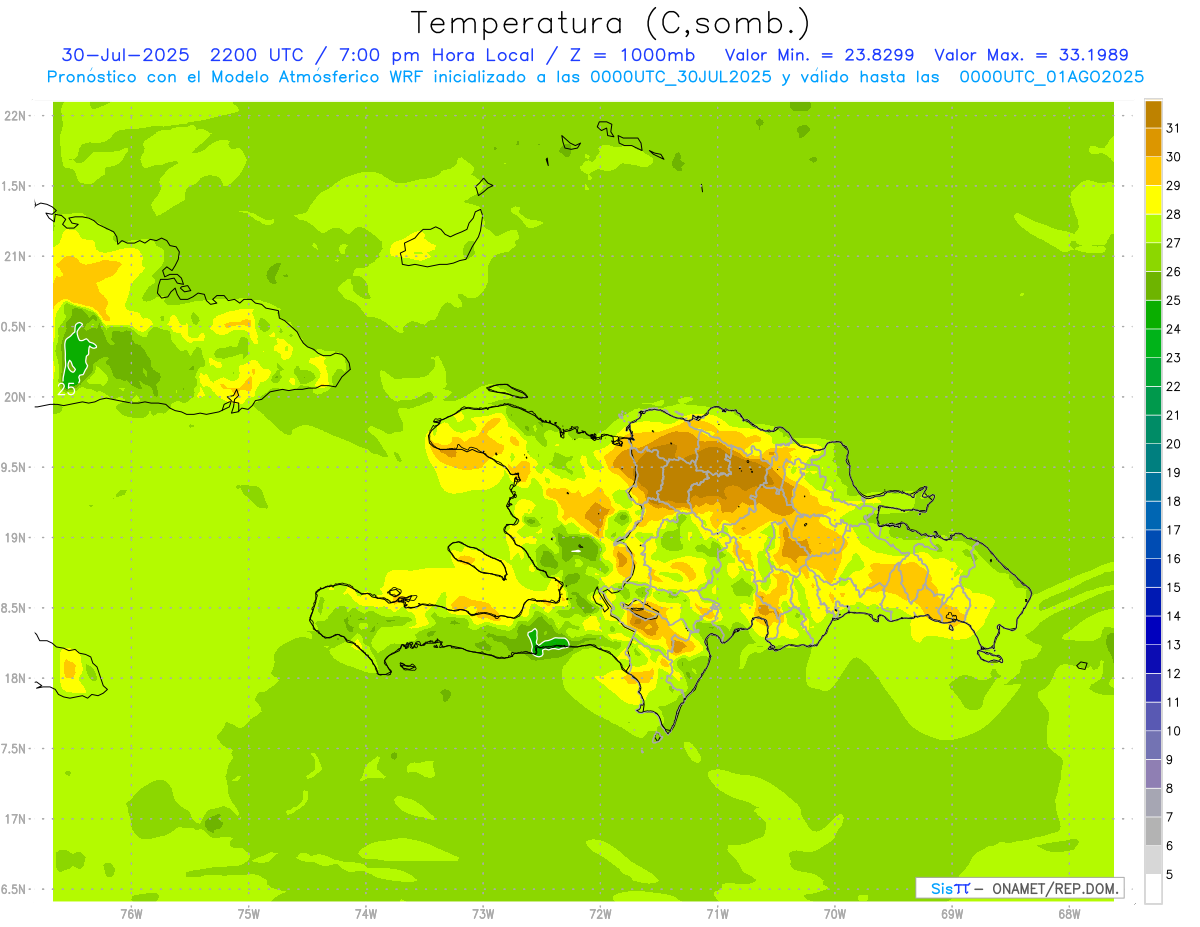Click the white 25 contour label near Cuba
Viewport: 1200px width, 927px height.
(67, 389)
